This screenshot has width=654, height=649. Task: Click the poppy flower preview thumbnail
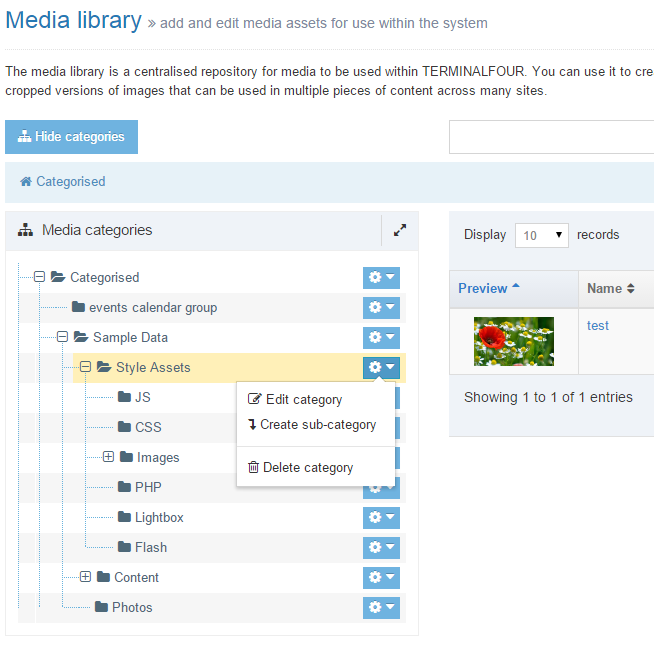[x=513, y=341]
